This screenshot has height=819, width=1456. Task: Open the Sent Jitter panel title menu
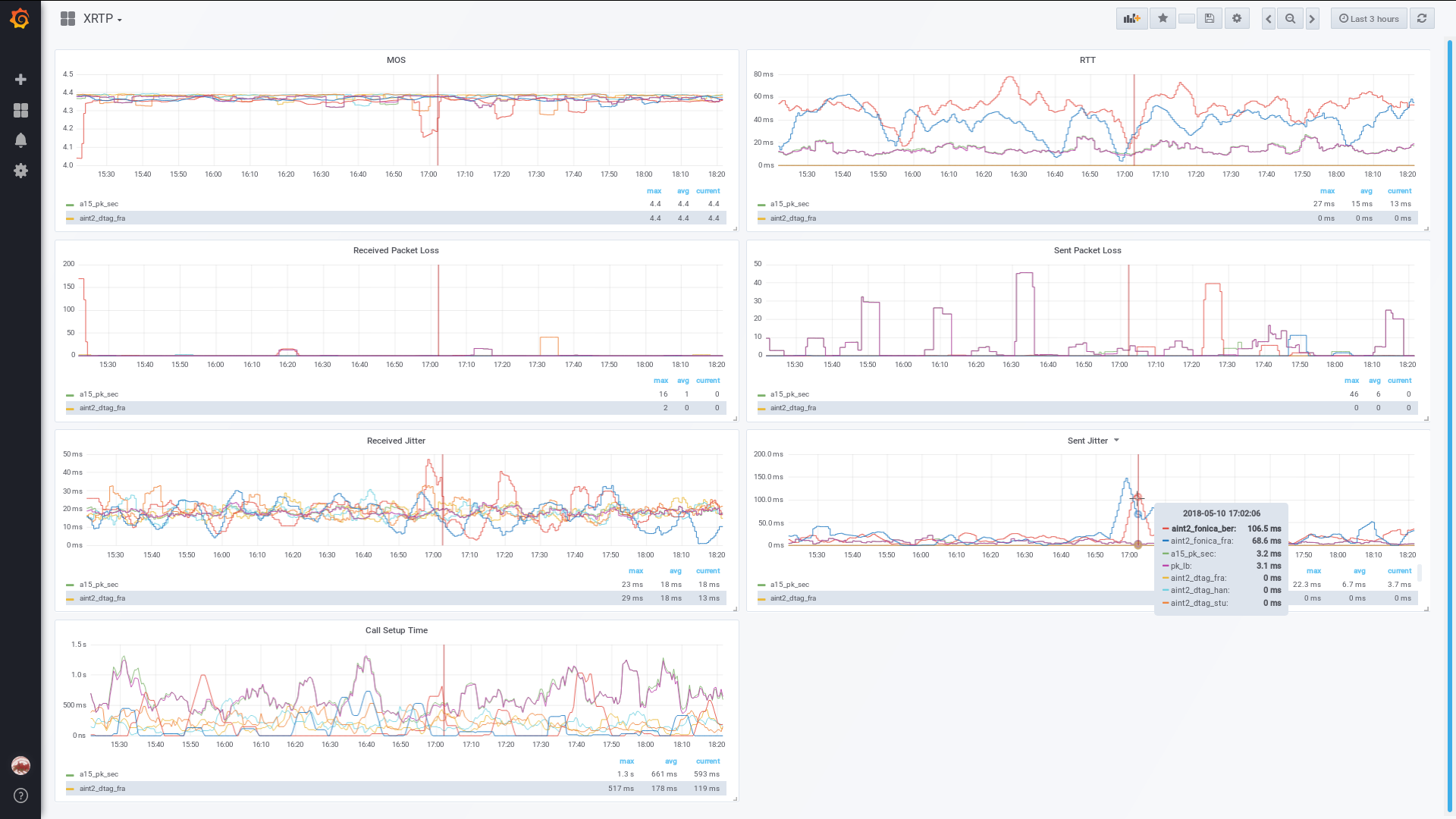tap(1087, 441)
